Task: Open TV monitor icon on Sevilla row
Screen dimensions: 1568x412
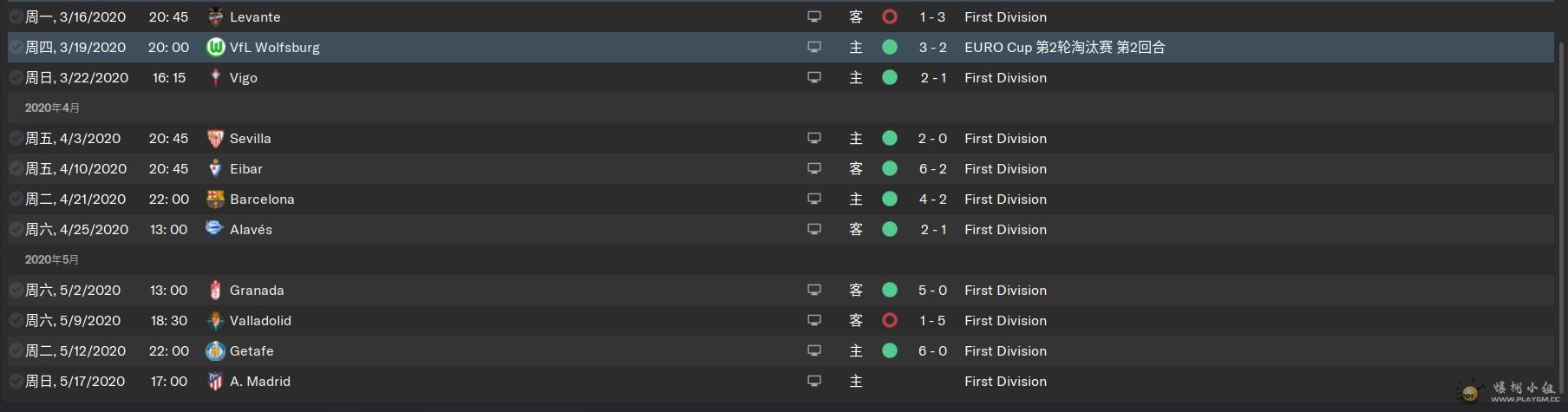Action: (814, 138)
